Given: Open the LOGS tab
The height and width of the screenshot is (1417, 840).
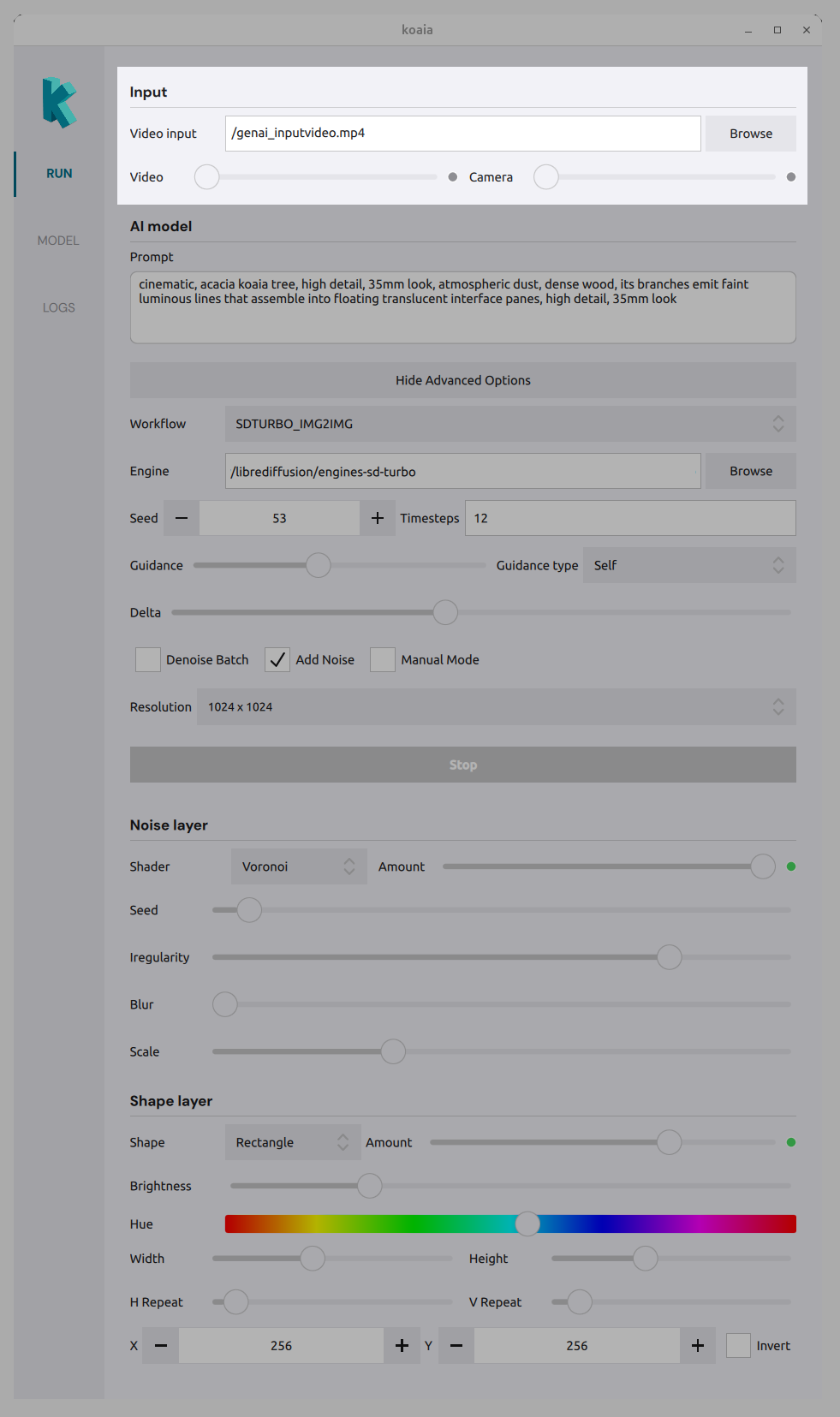Looking at the screenshot, I should [58, 307].
